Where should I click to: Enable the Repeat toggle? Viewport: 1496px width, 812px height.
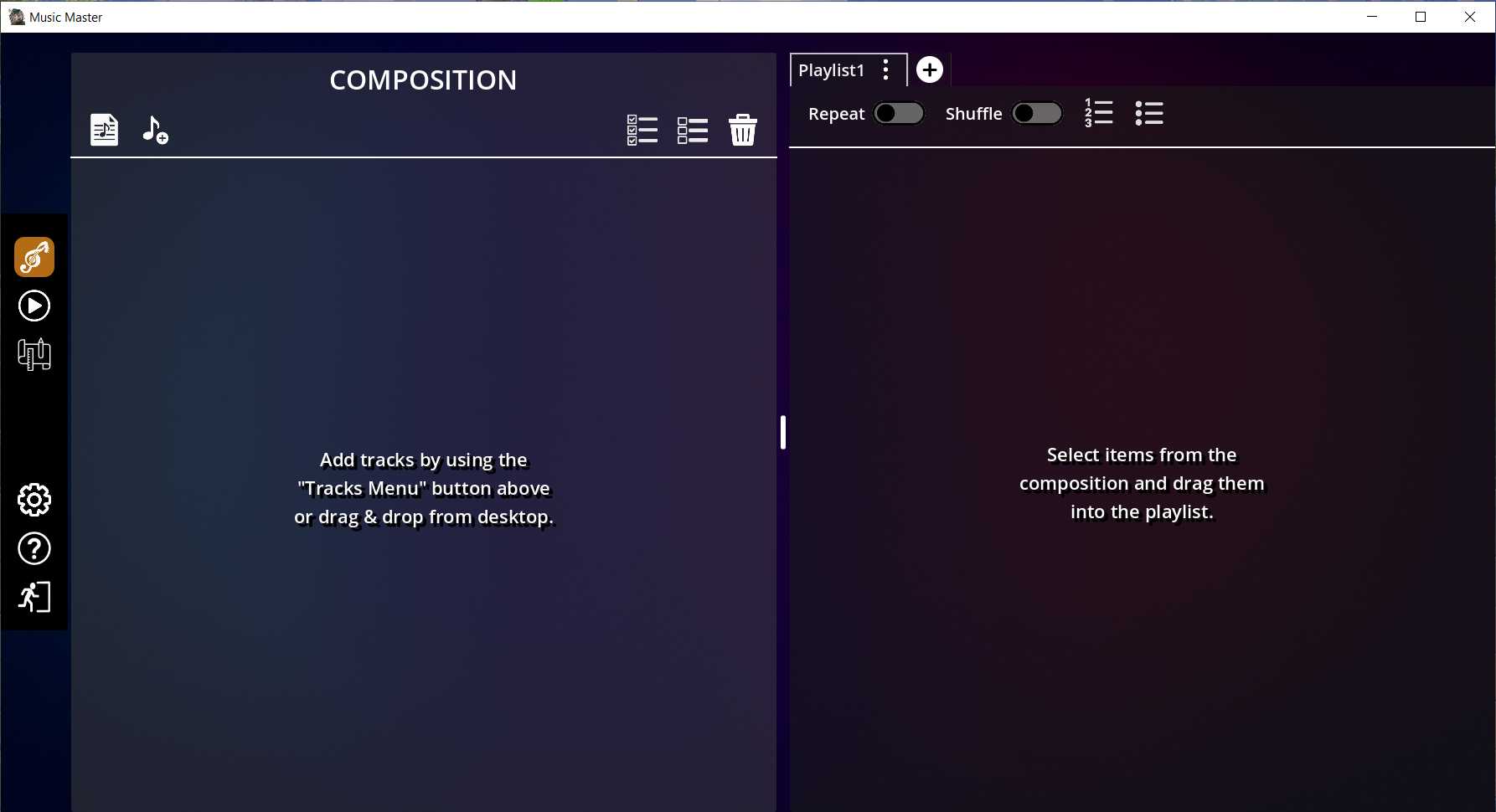point(899,113)
